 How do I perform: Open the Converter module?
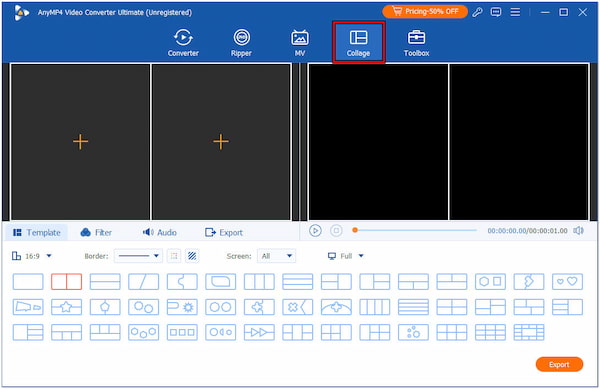[183, 43]
